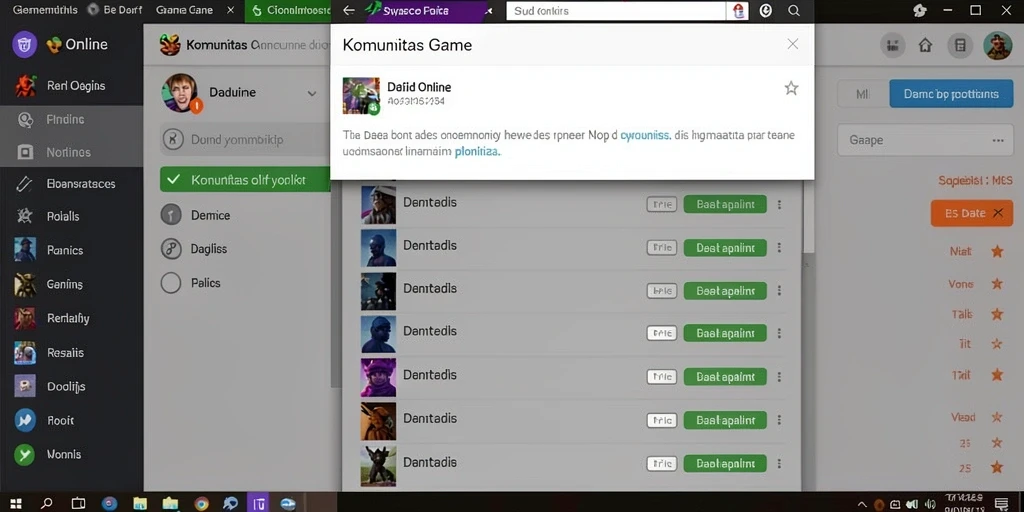Click the Online label in the sidebar header
Image resolution: width=1024 pixels, height=512 pixels.
click(x=86, y=44)
